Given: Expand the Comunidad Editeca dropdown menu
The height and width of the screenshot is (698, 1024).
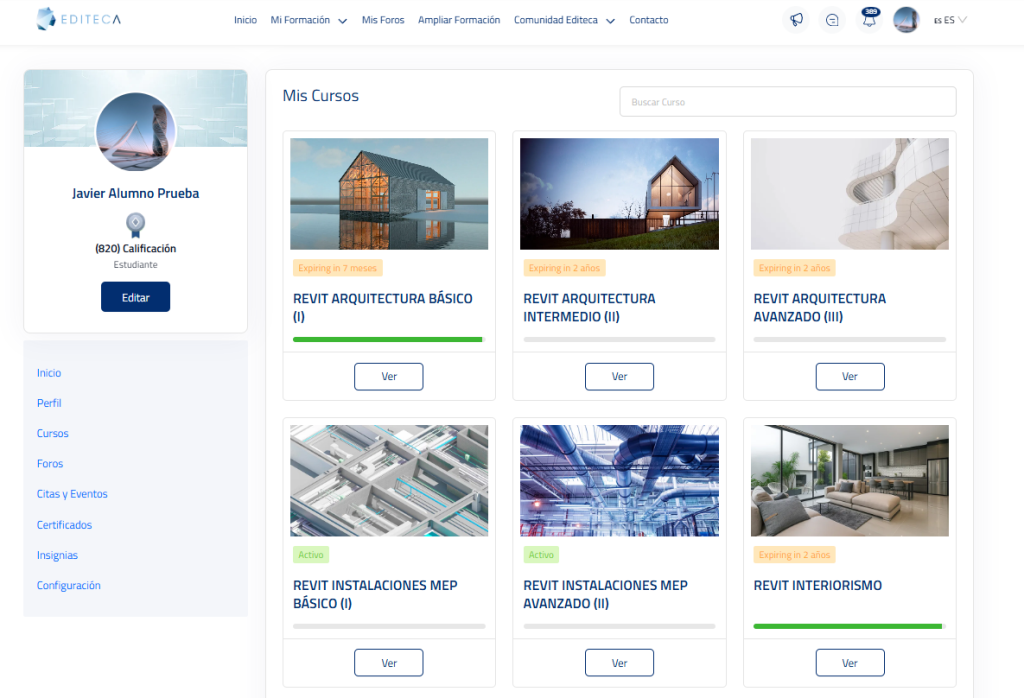Looking at the screenshot, I should (563, 20).
